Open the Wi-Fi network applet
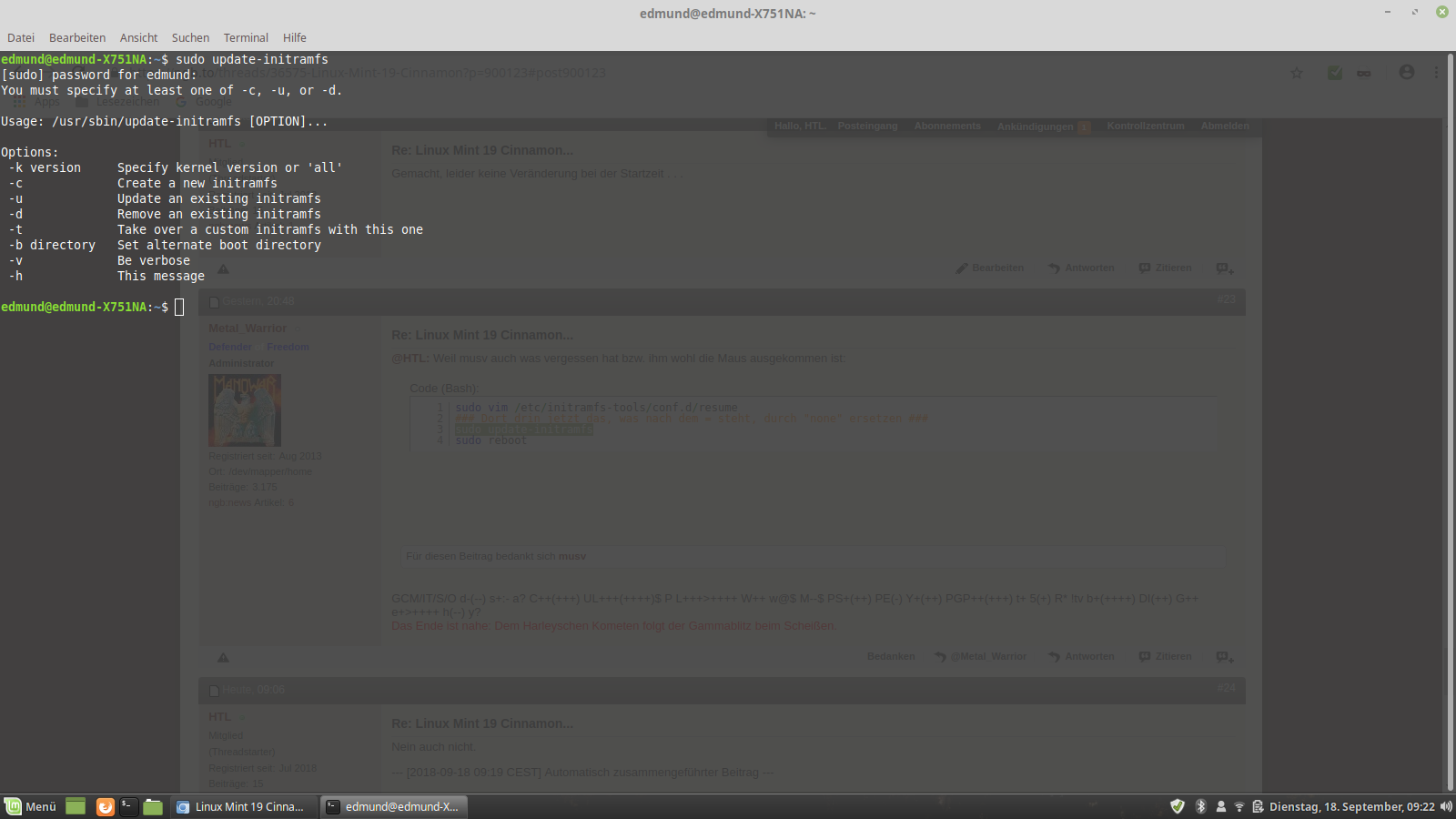The height and width of the screenshot is (819, 1456). point(1239,806)
